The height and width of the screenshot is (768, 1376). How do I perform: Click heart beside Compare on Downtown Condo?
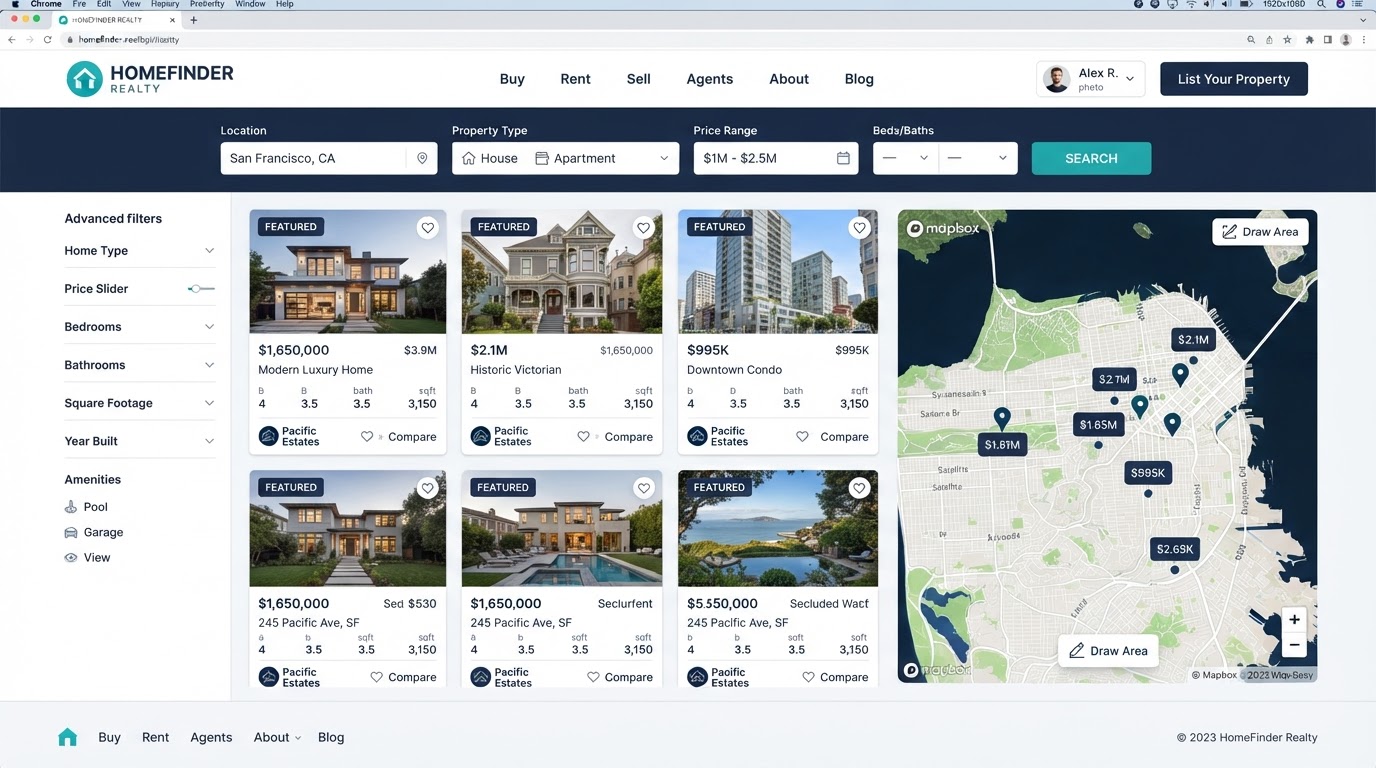click(x=802, y=437)
